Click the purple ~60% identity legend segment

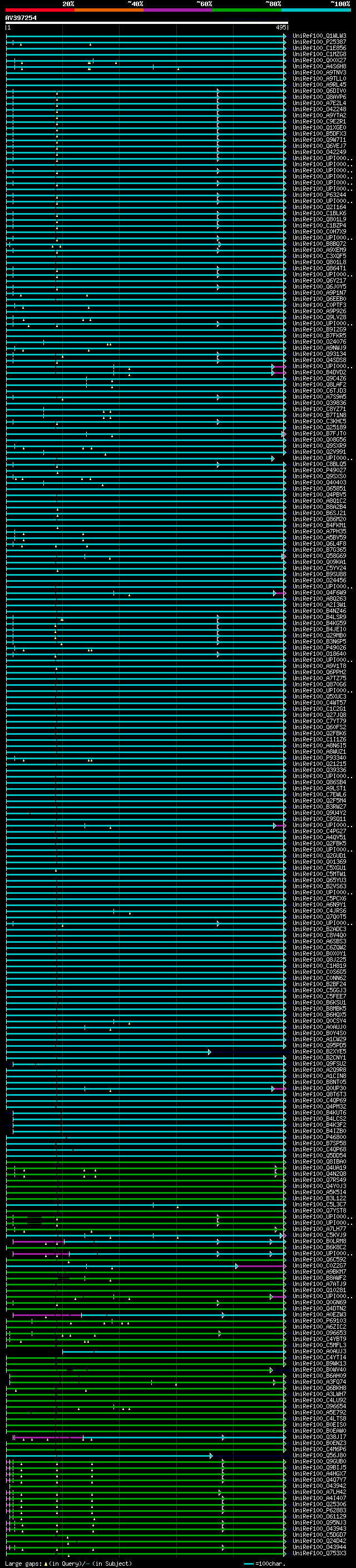[x=179, y=11]
